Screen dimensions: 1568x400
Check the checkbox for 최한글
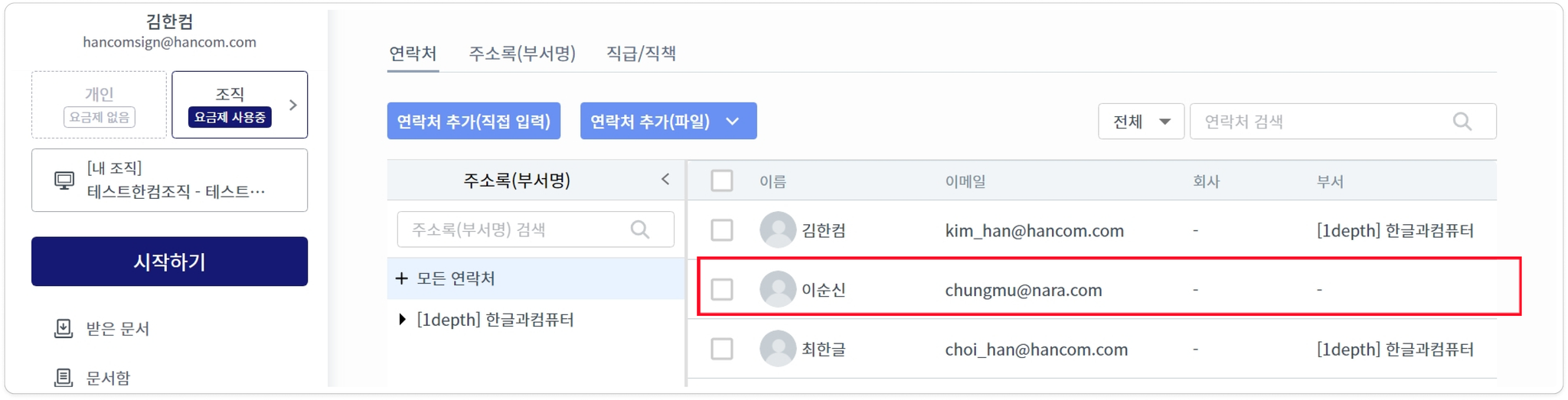click(722, 349)
